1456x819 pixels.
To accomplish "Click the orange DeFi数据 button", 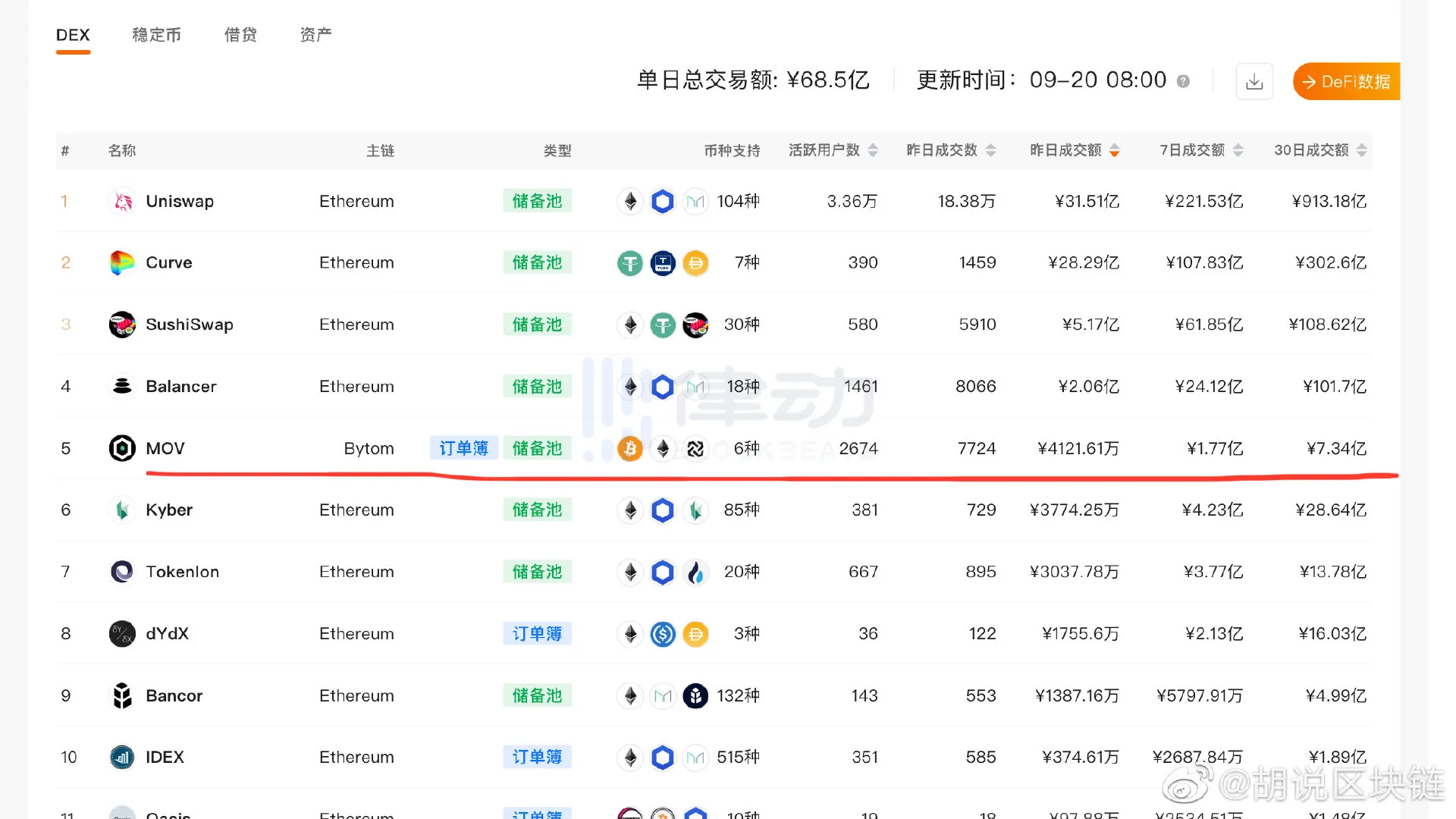I will [x=1347, y=81].
